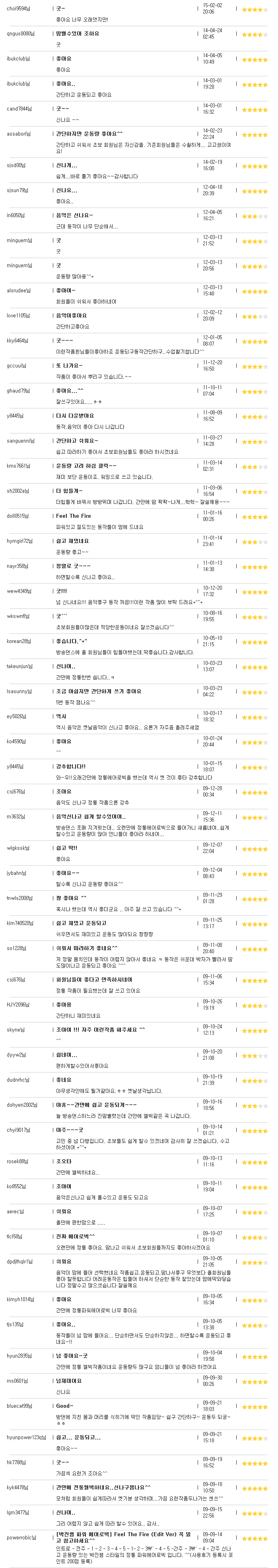Click the star rating on love1105's review
Viewport: 278px width, 1568px height.
tap(255, 317)
